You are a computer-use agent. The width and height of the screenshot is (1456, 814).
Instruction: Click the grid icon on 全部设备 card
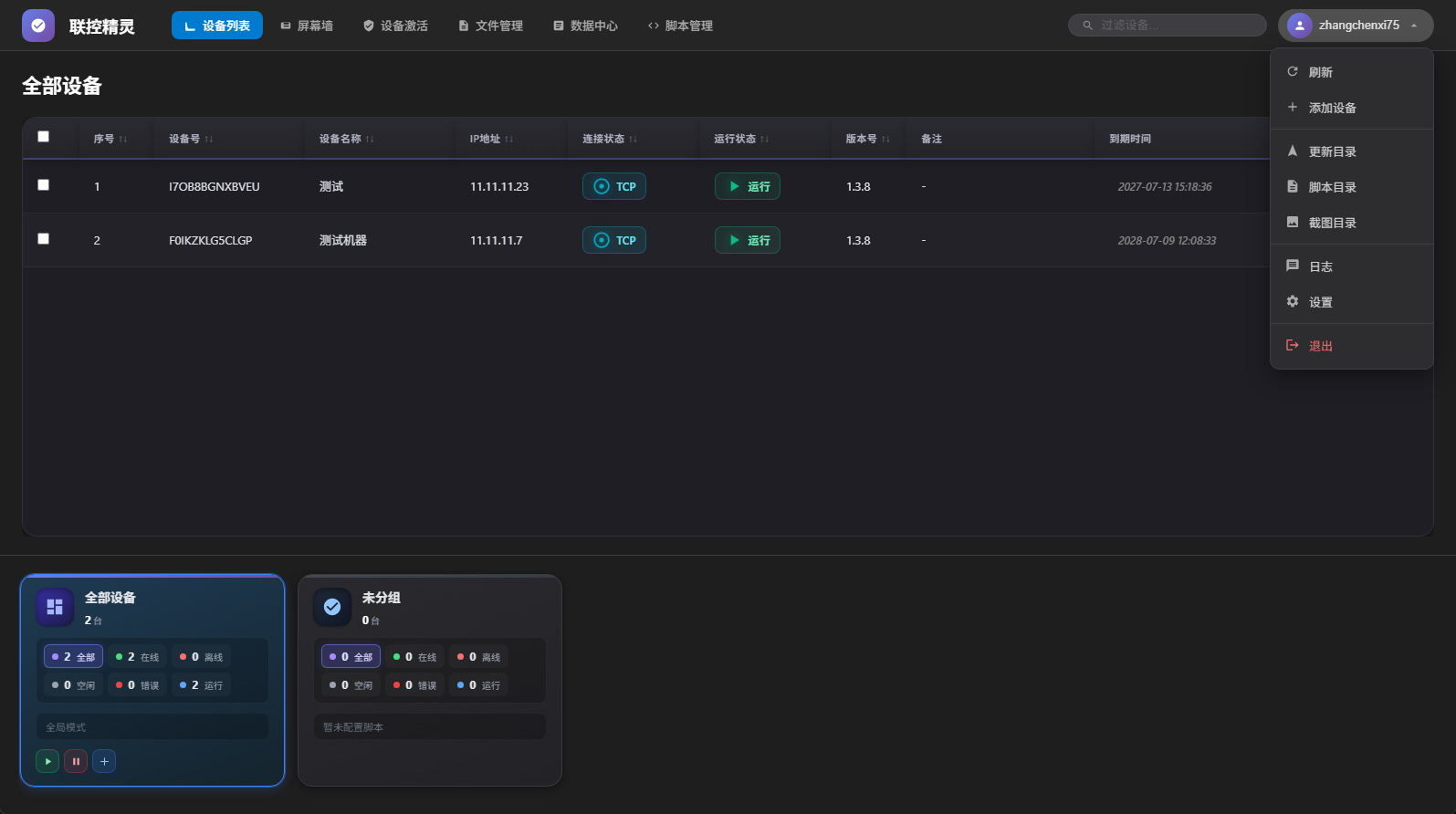55,607
